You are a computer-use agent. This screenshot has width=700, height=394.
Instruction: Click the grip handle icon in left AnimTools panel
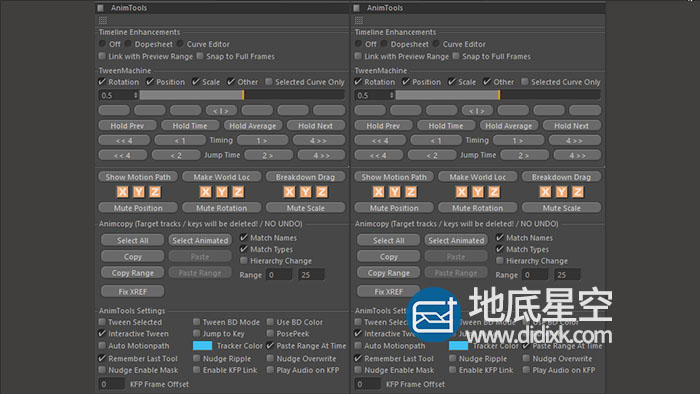[x=103, y=20]
